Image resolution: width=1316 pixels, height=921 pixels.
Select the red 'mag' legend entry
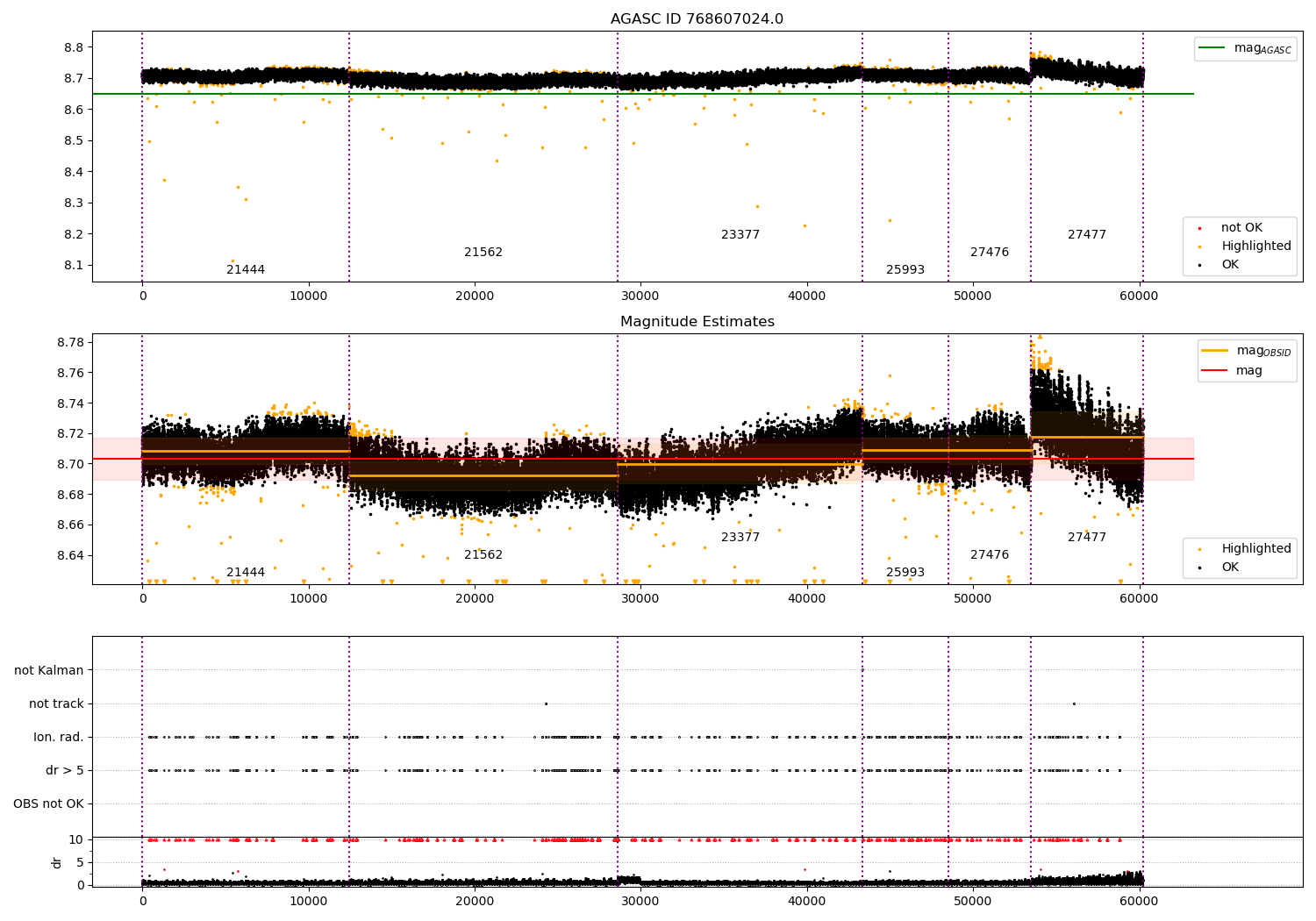(x=1233, y=371)
